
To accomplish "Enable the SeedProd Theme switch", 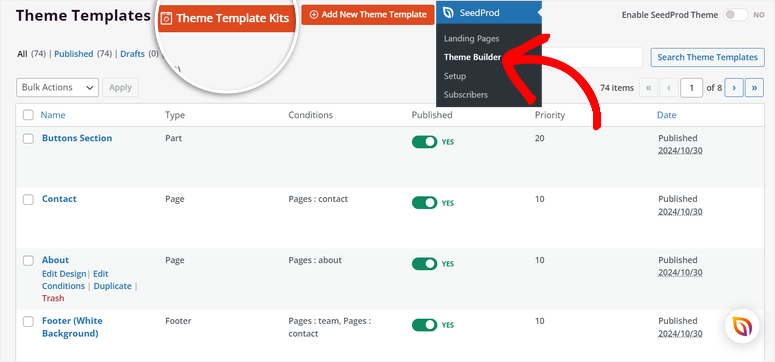I will (735, 15).
